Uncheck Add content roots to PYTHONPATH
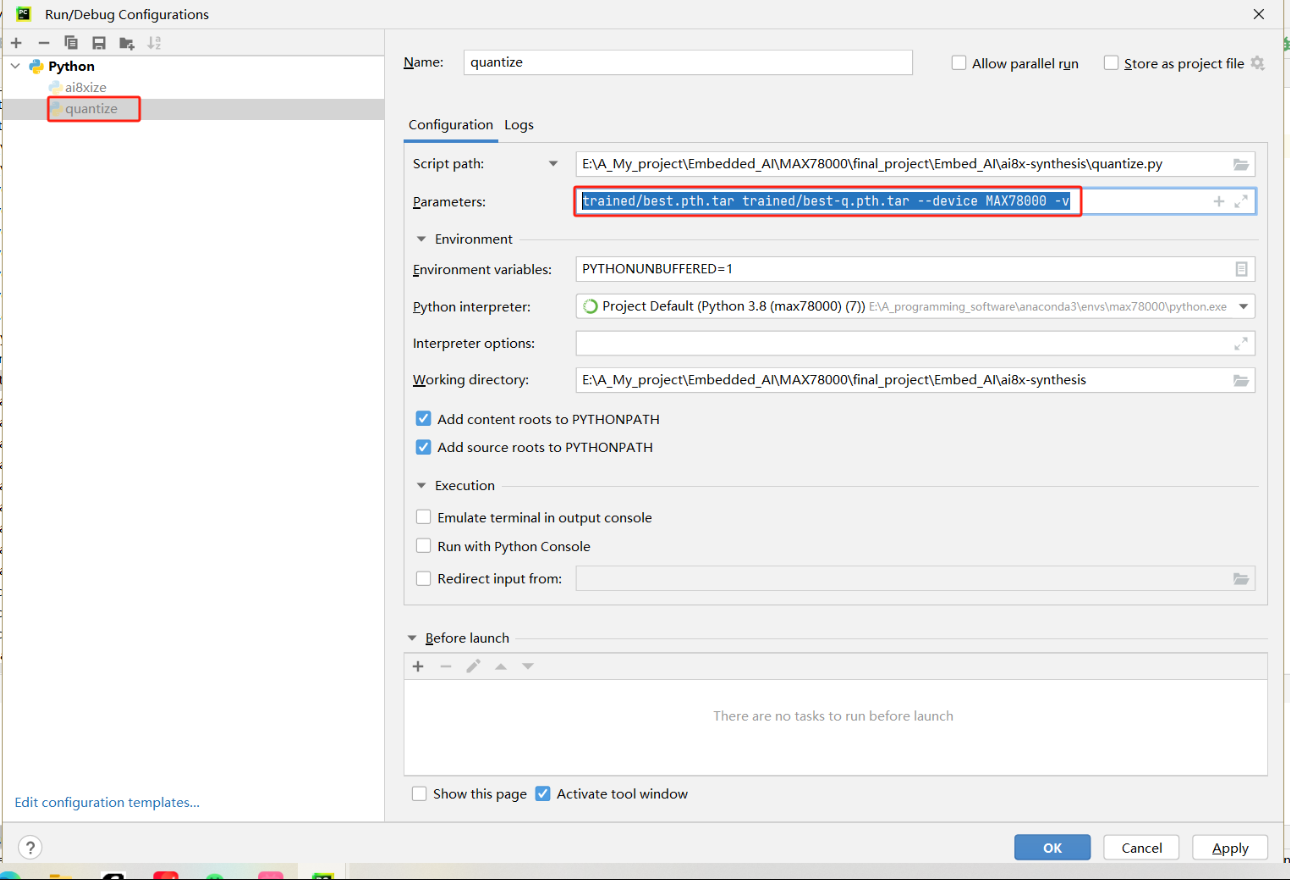This screenshot has height=880, width=1290. [423, 419]
